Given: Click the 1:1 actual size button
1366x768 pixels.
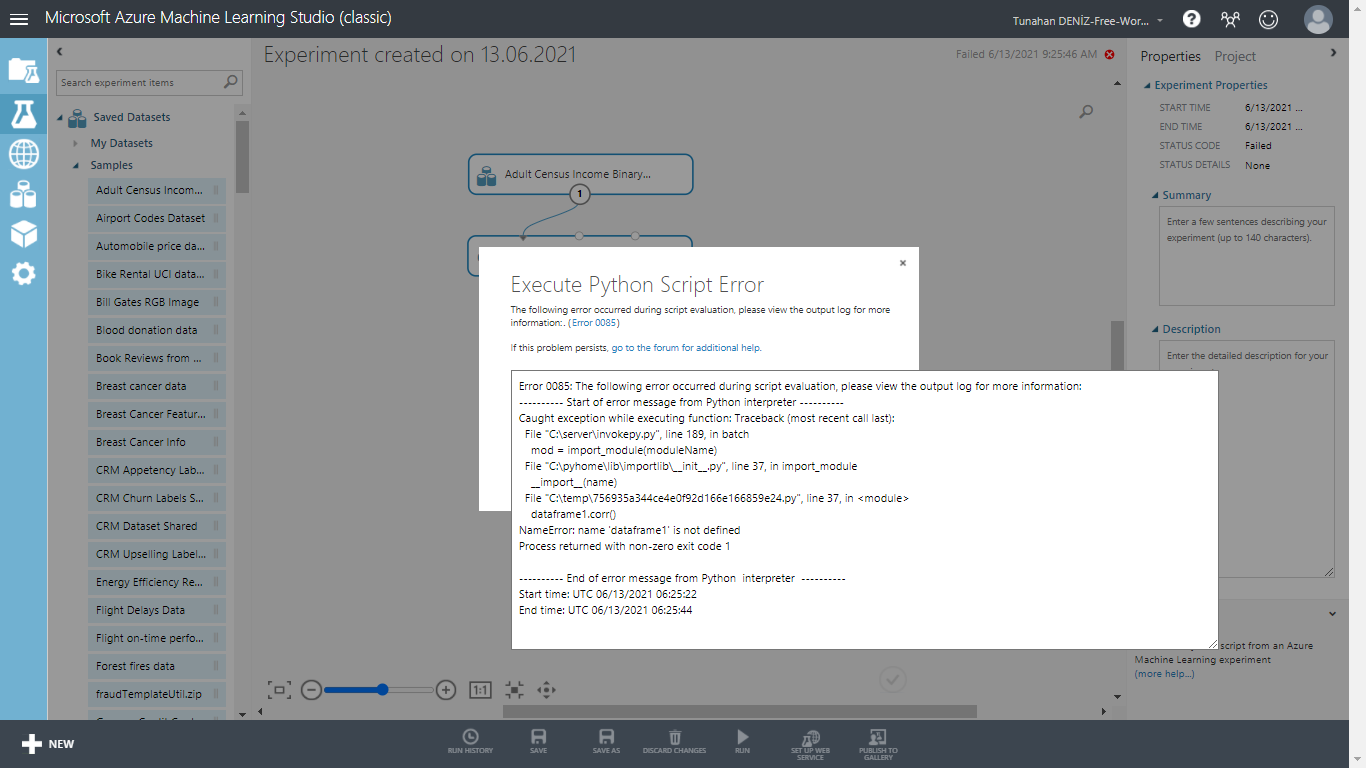Looking at the screenshot, I should (480, 689).
